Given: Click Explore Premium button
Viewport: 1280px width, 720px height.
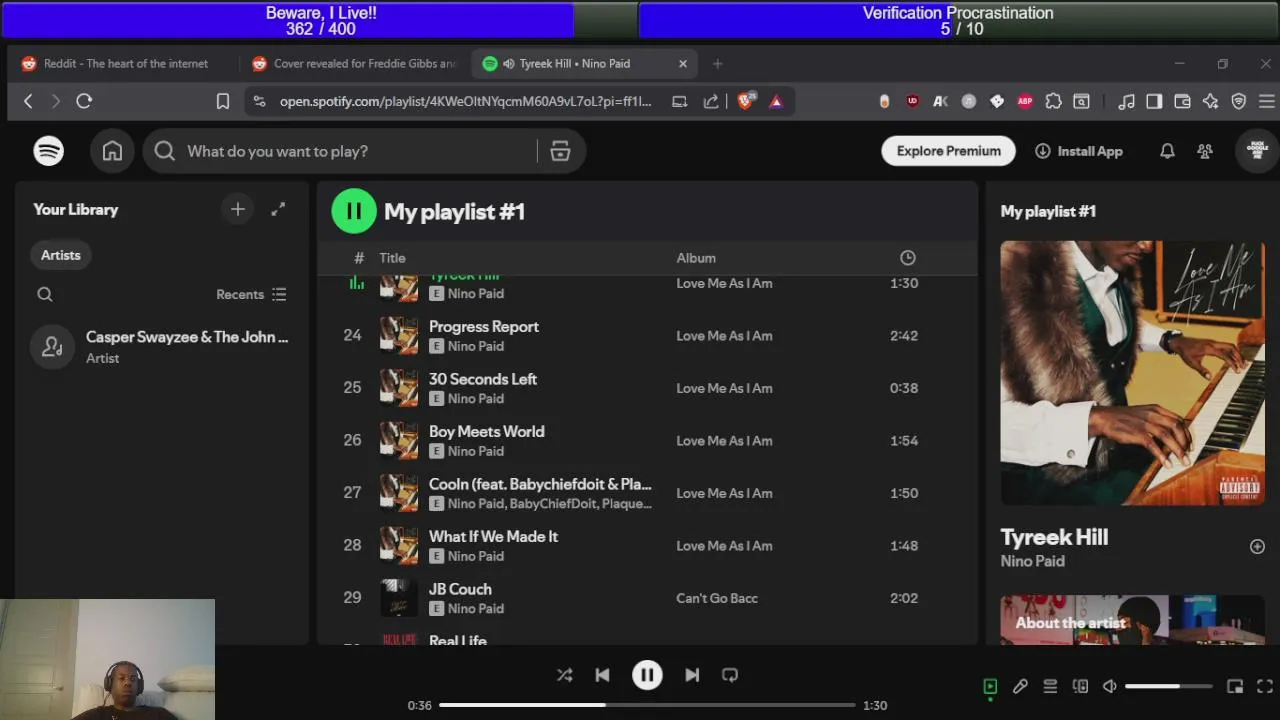Looking at the screenshot, I should pos(948,151).
